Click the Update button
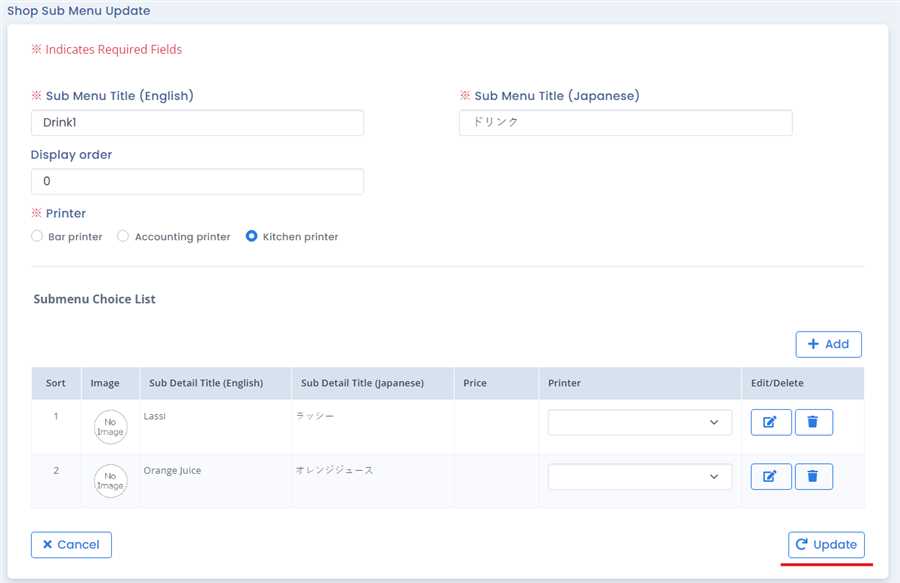Screen dimensions: 900x583 coord(826,545)
